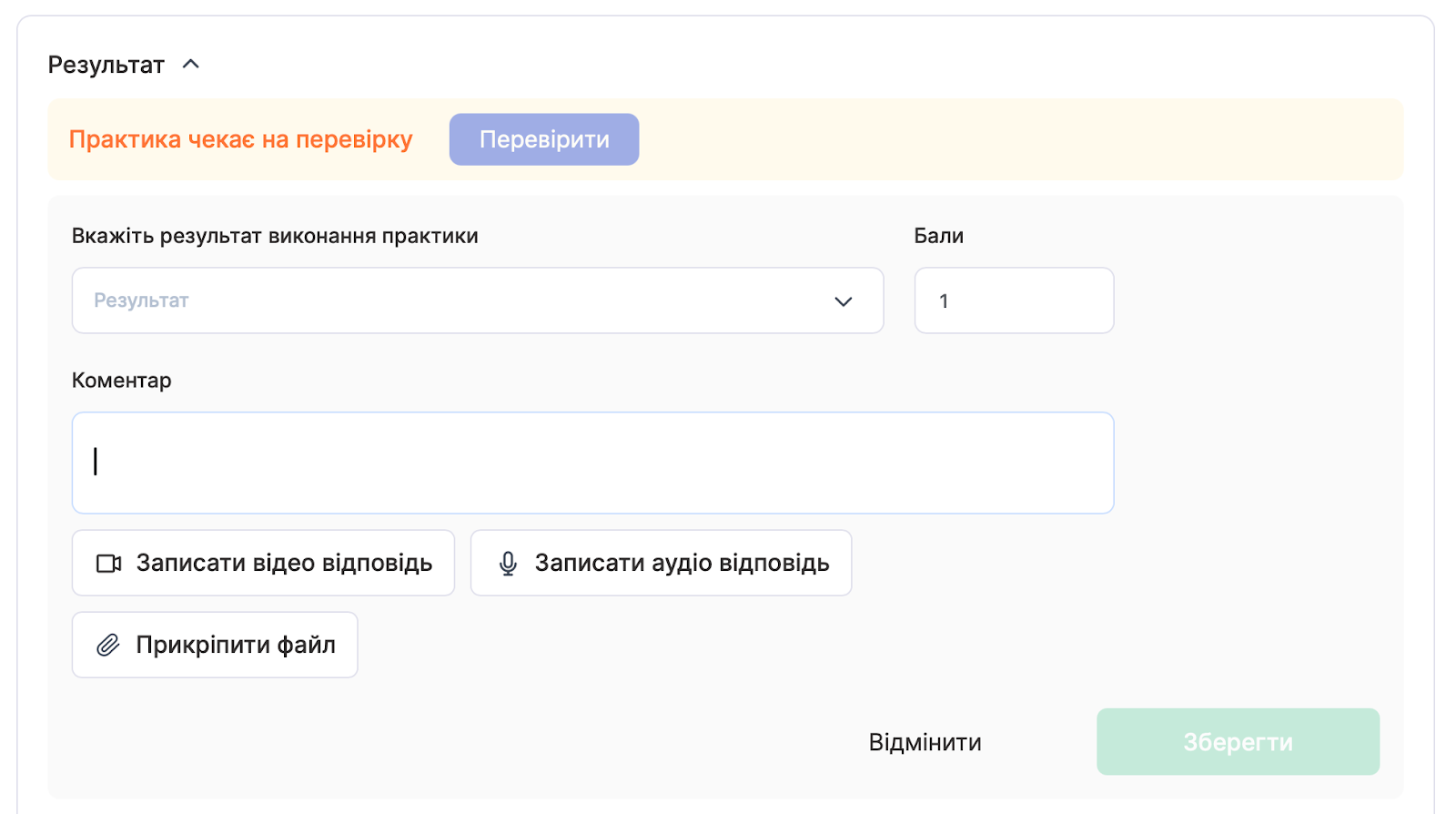Screen dimensions: 1456x814
Task: Focus the Бали points input field
Action: click(1014, 300)
